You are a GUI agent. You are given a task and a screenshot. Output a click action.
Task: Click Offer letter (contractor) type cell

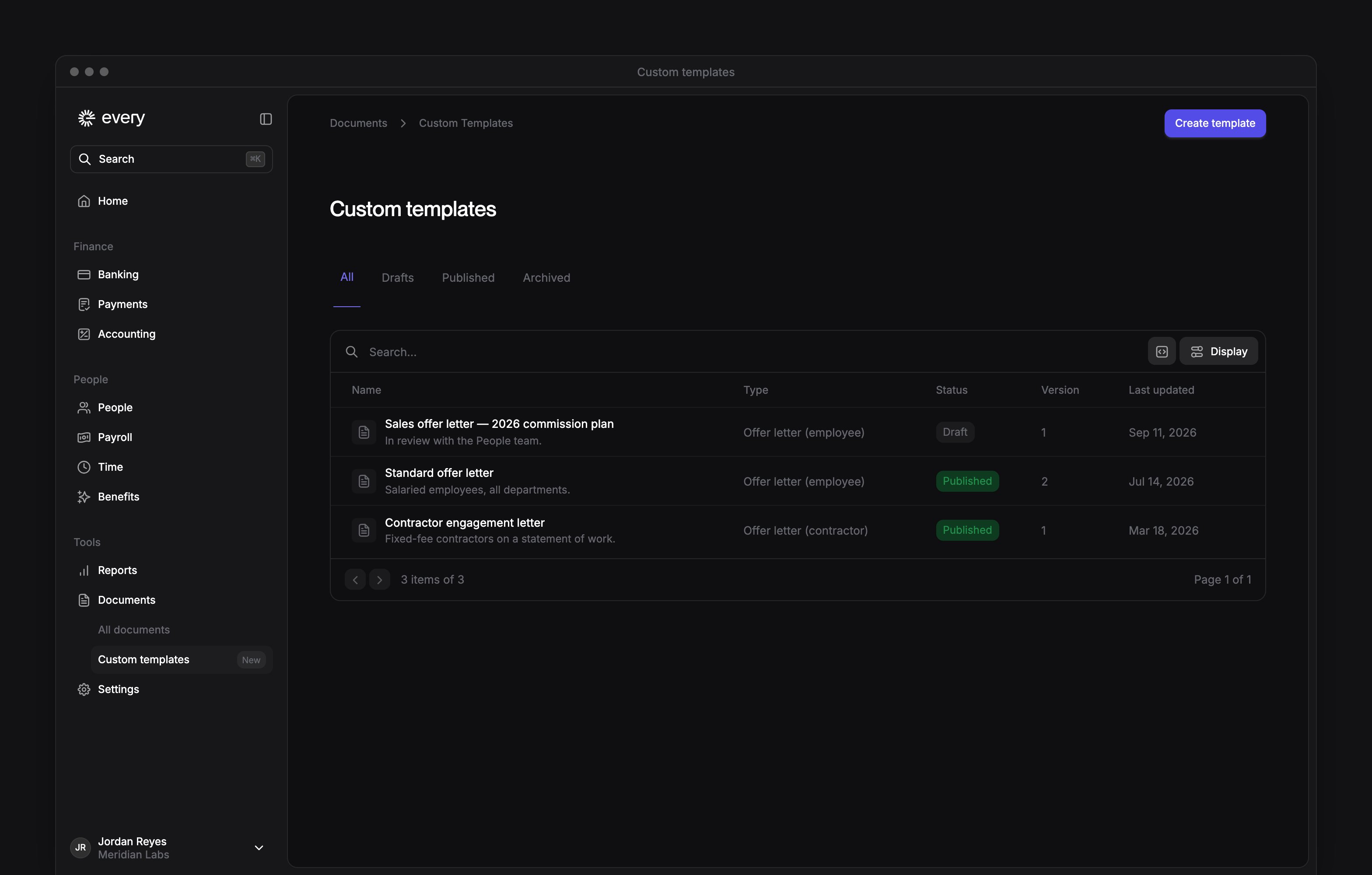805,530
